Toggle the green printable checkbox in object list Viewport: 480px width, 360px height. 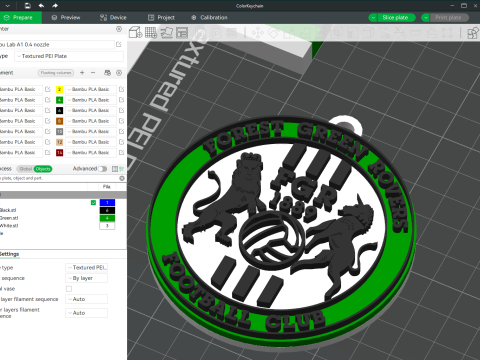point(93,203)
